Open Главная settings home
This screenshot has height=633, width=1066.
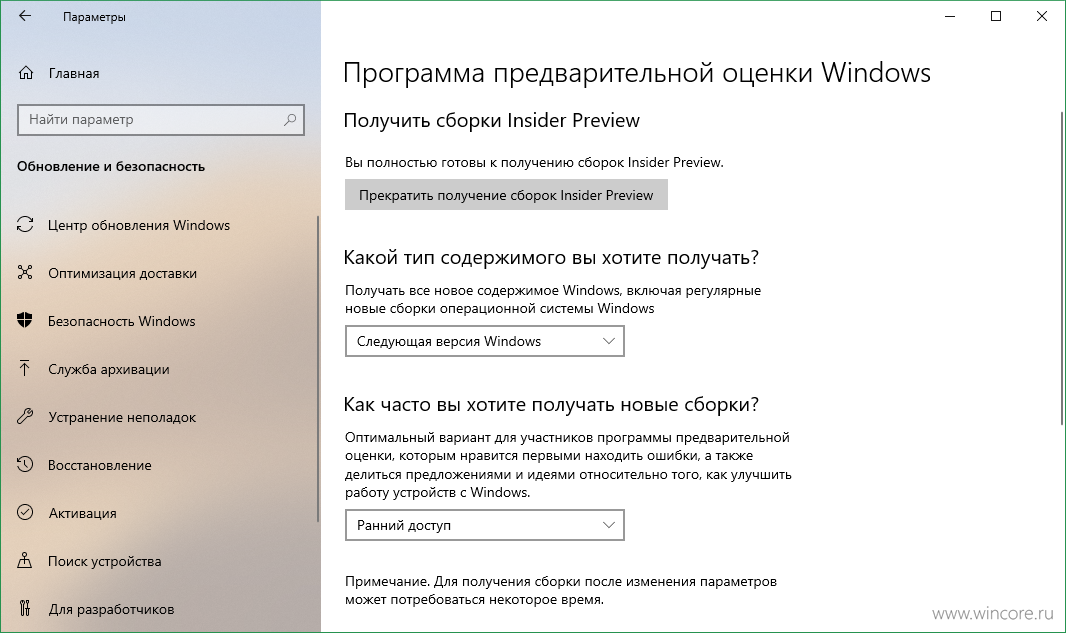74,73
